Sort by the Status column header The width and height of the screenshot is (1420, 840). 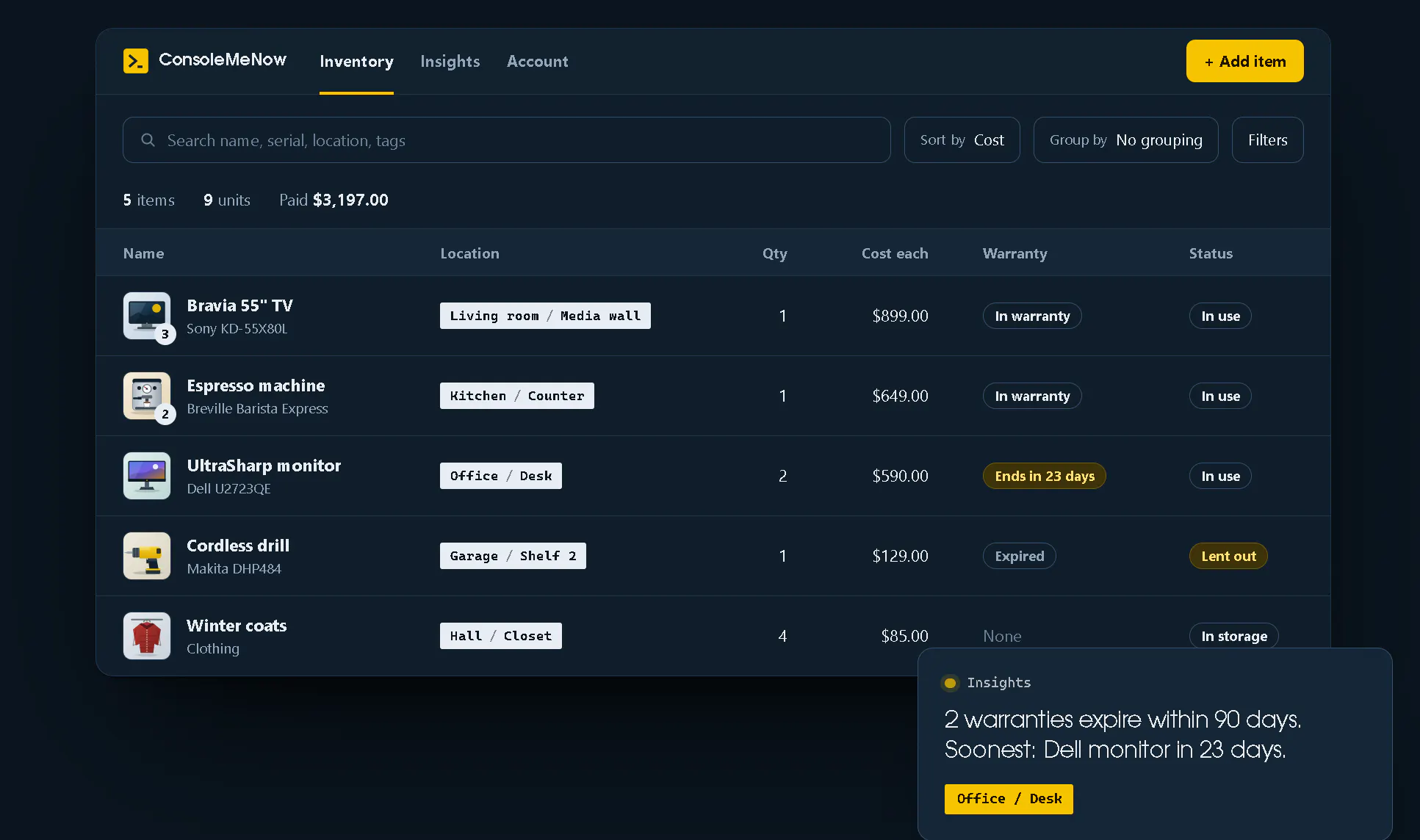tap(1211, 253)
